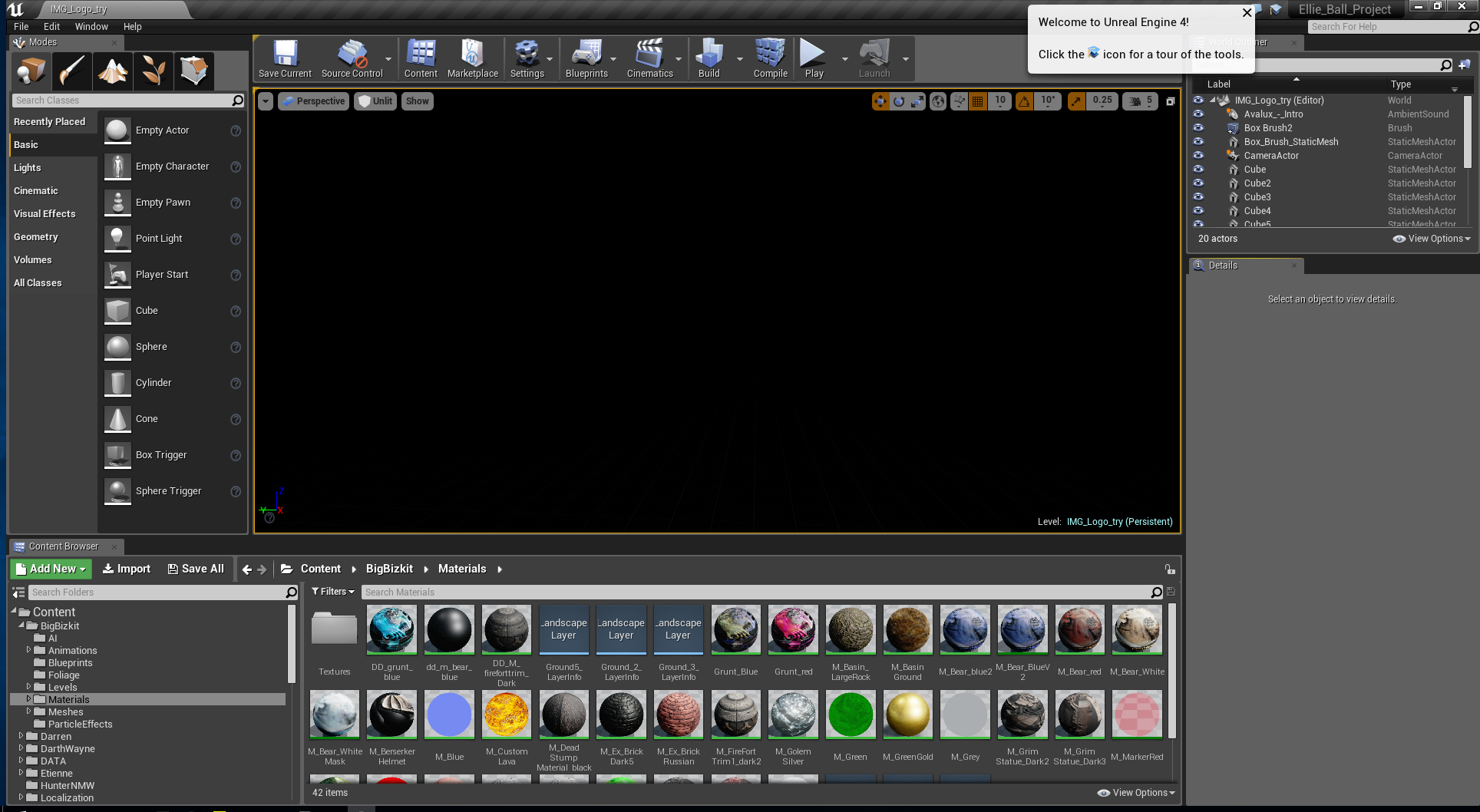Open Blueprints from the toolbar

(x=586, y=58)
